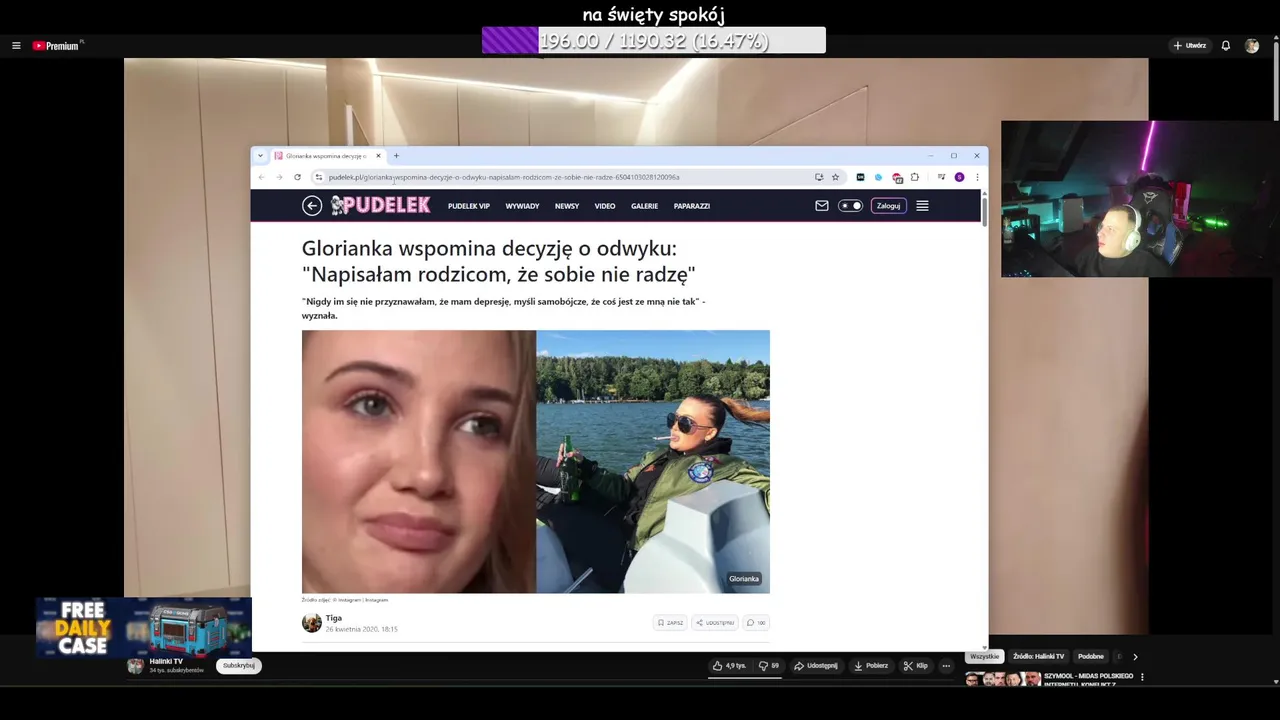Open author Tiga's name link
Screen dimensions: 1280x720
334,618
